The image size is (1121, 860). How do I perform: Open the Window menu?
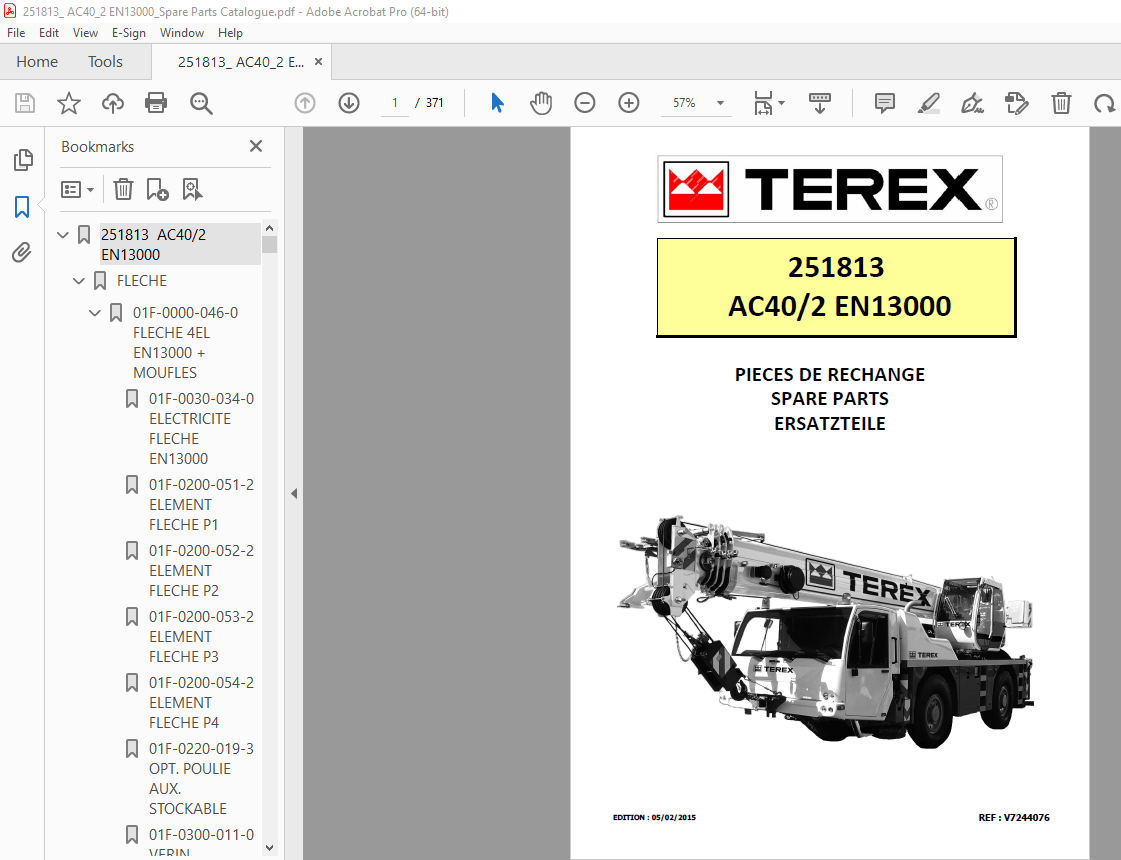182,33
